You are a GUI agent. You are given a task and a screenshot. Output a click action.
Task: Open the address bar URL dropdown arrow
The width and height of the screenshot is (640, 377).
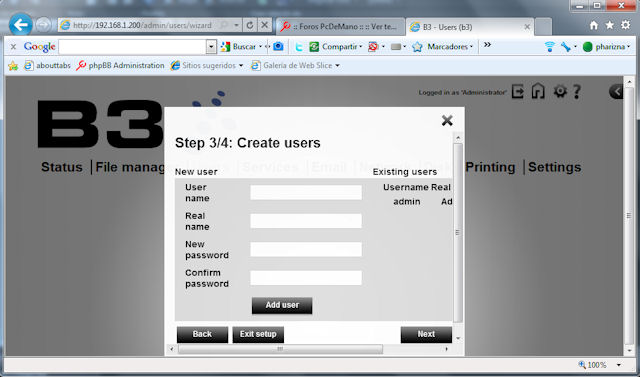pos(236,25)
